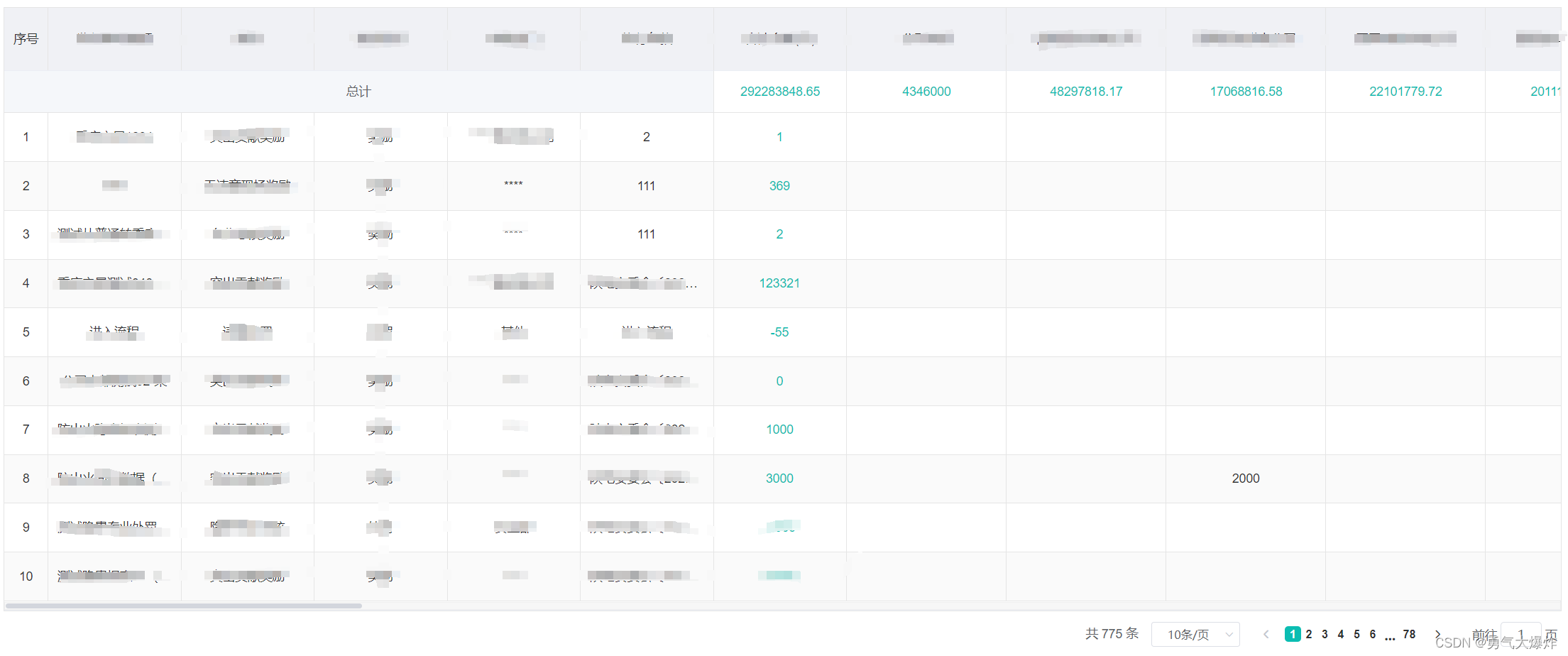Click the -55 value in row 5

click(x=779, y=332)
